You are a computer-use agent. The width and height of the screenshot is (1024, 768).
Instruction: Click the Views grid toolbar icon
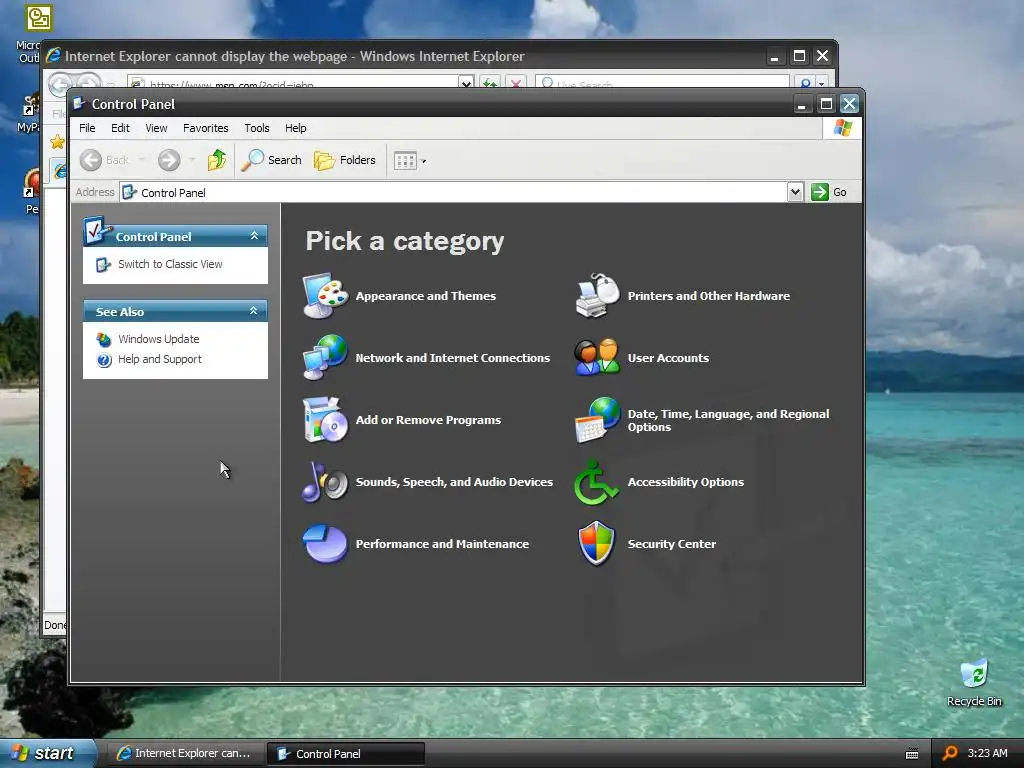[405, 161]
